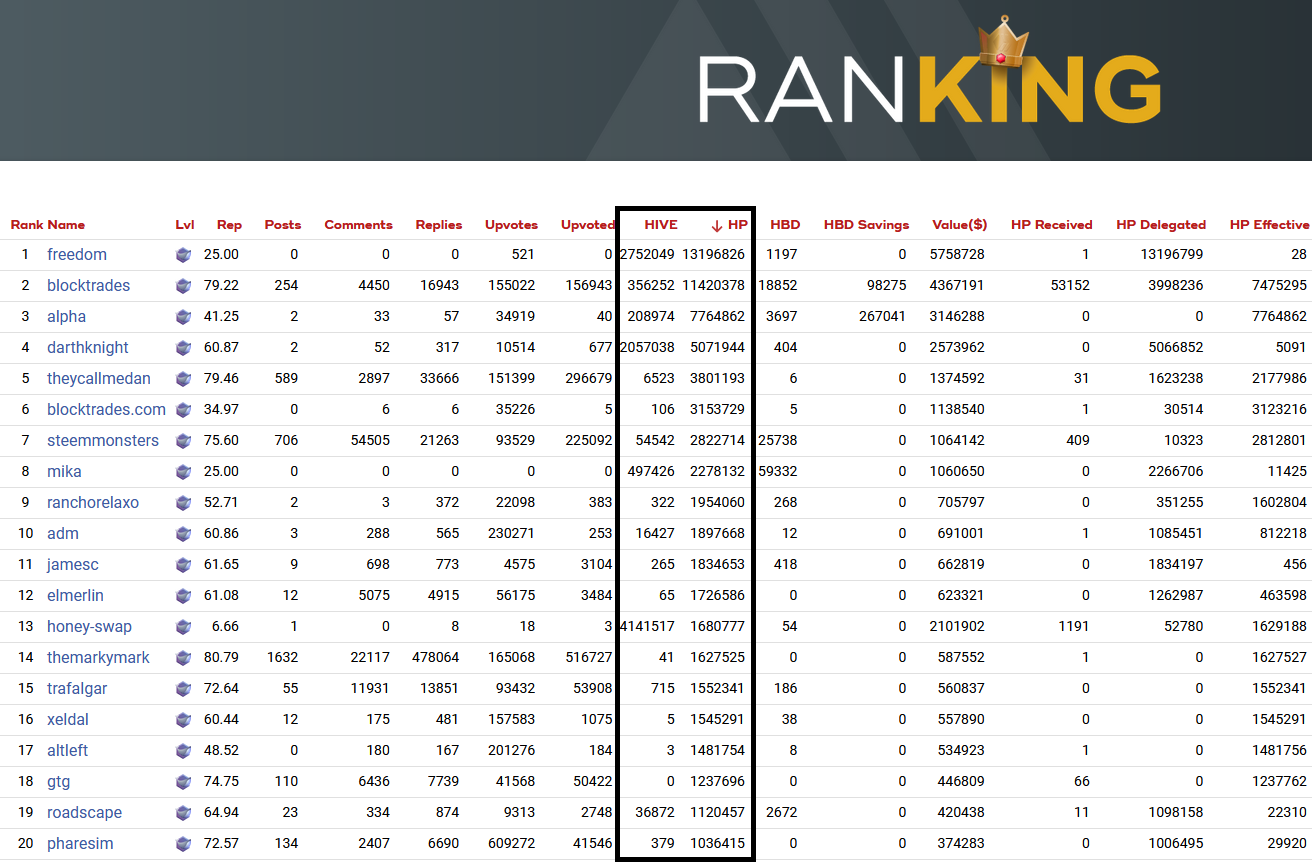Open the gtg account link
1312x864 pixels.
point(59,782)
